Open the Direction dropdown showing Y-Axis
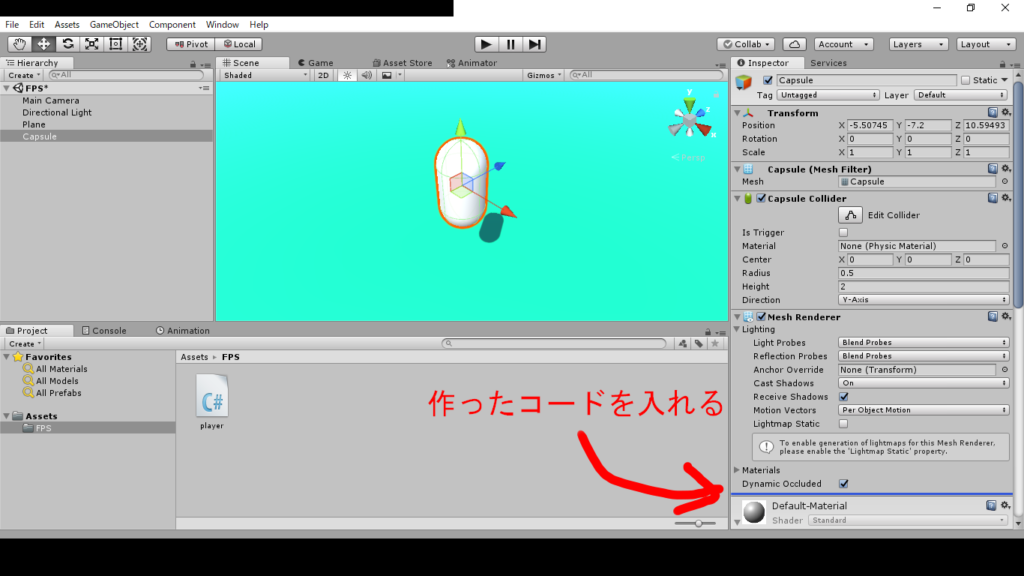Viewport: 1024px width, 576px height. 922,300
